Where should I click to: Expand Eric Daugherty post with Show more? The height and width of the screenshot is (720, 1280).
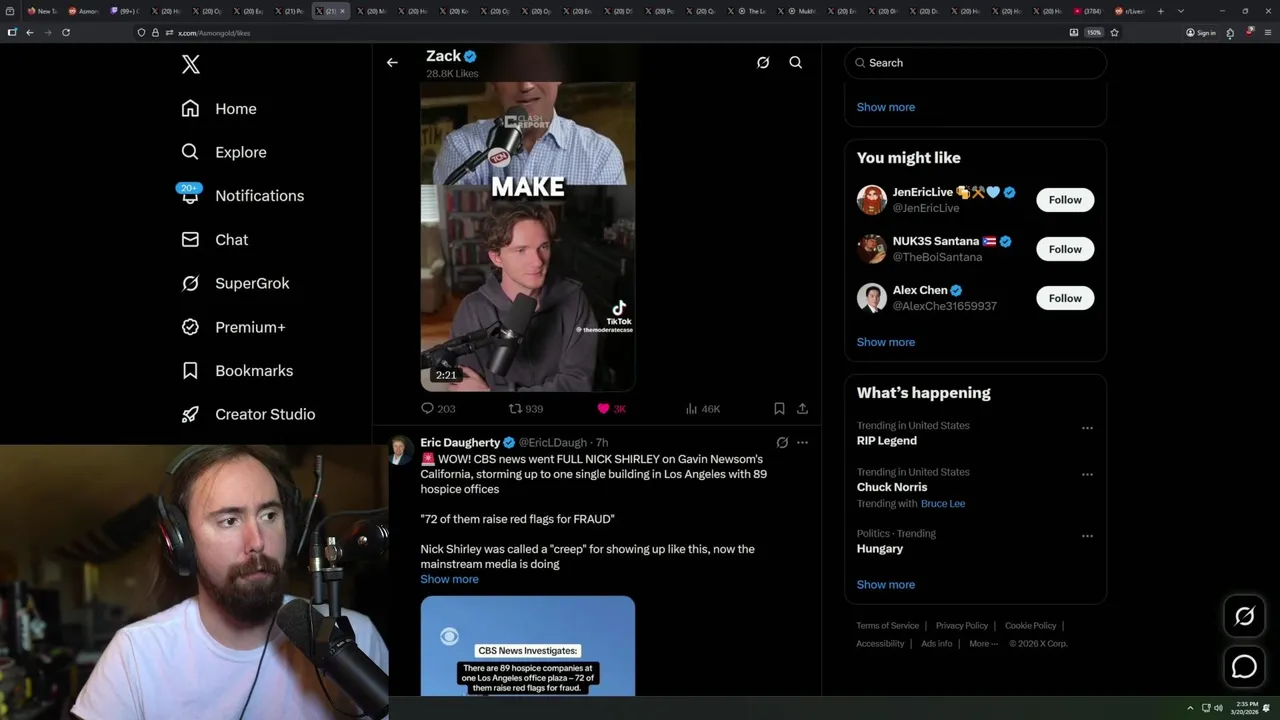(449, 579)
